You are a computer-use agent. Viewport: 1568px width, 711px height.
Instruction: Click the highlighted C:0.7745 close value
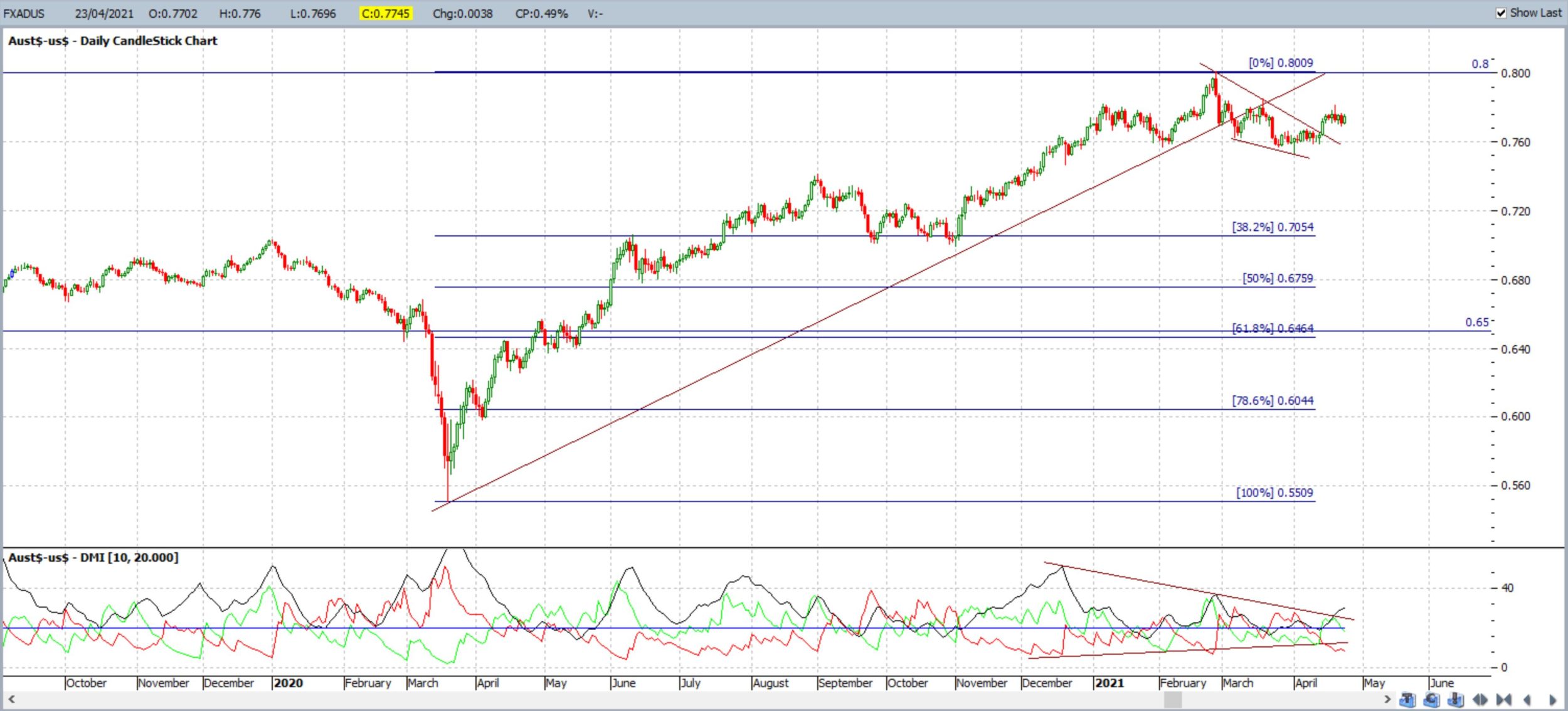[x=386, y=13]
